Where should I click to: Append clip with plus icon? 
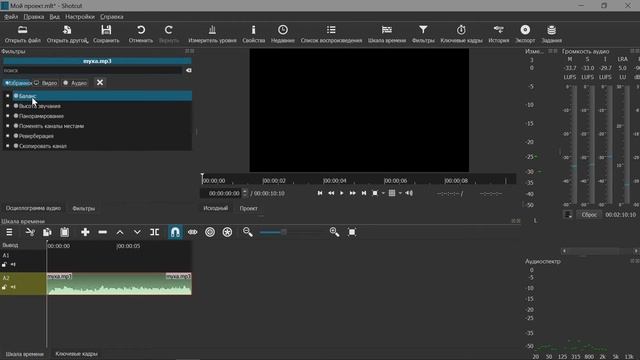(85, 232)
